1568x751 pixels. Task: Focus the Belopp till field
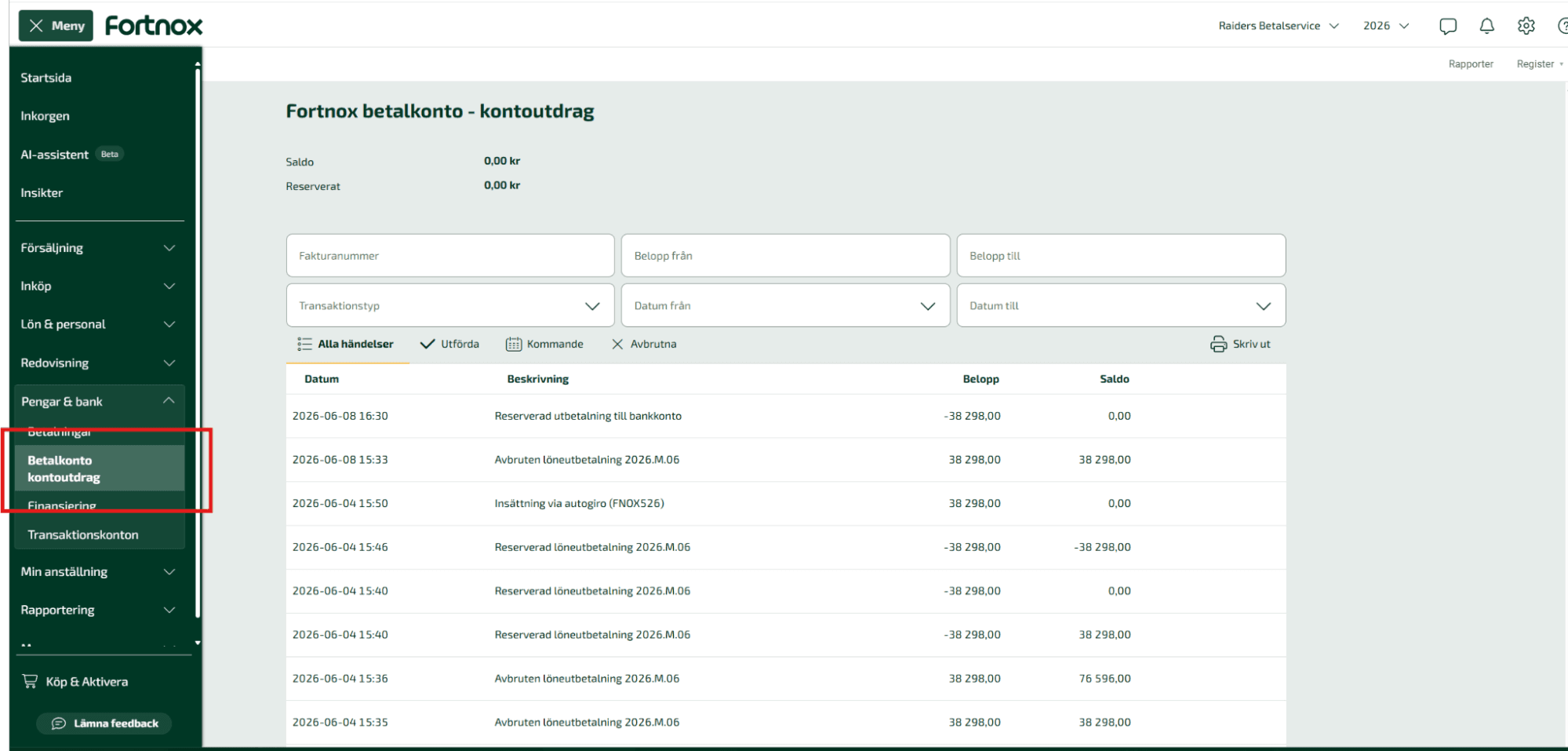(x=1121, y=255)
